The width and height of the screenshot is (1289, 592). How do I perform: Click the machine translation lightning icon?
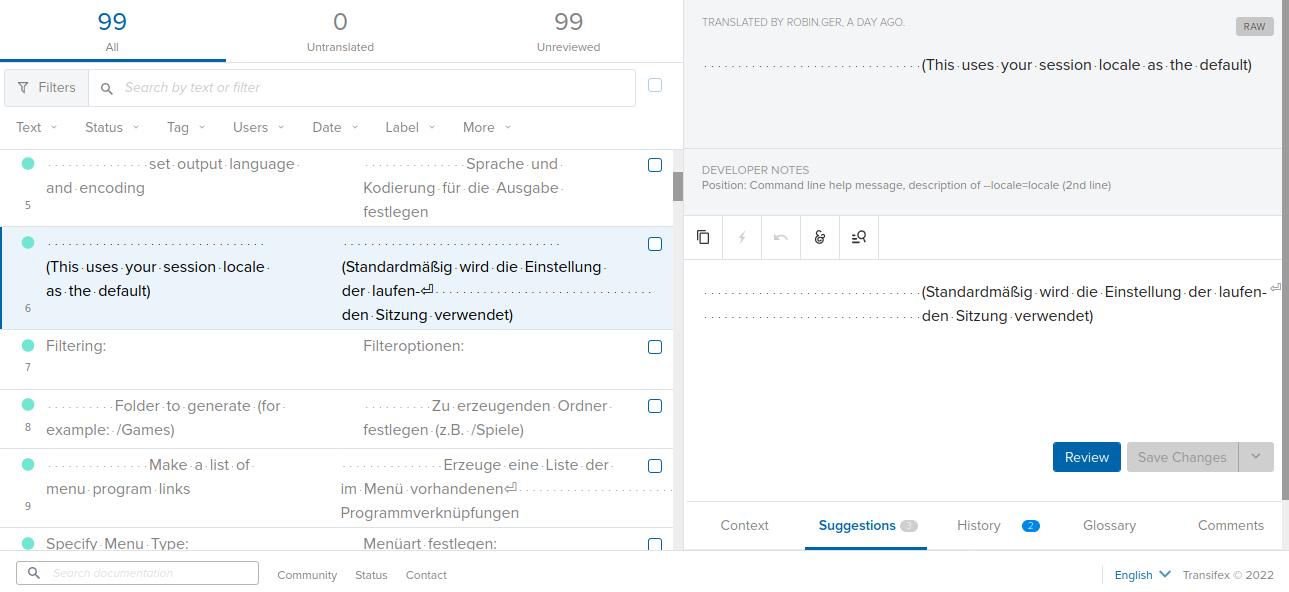click(742, 237)
